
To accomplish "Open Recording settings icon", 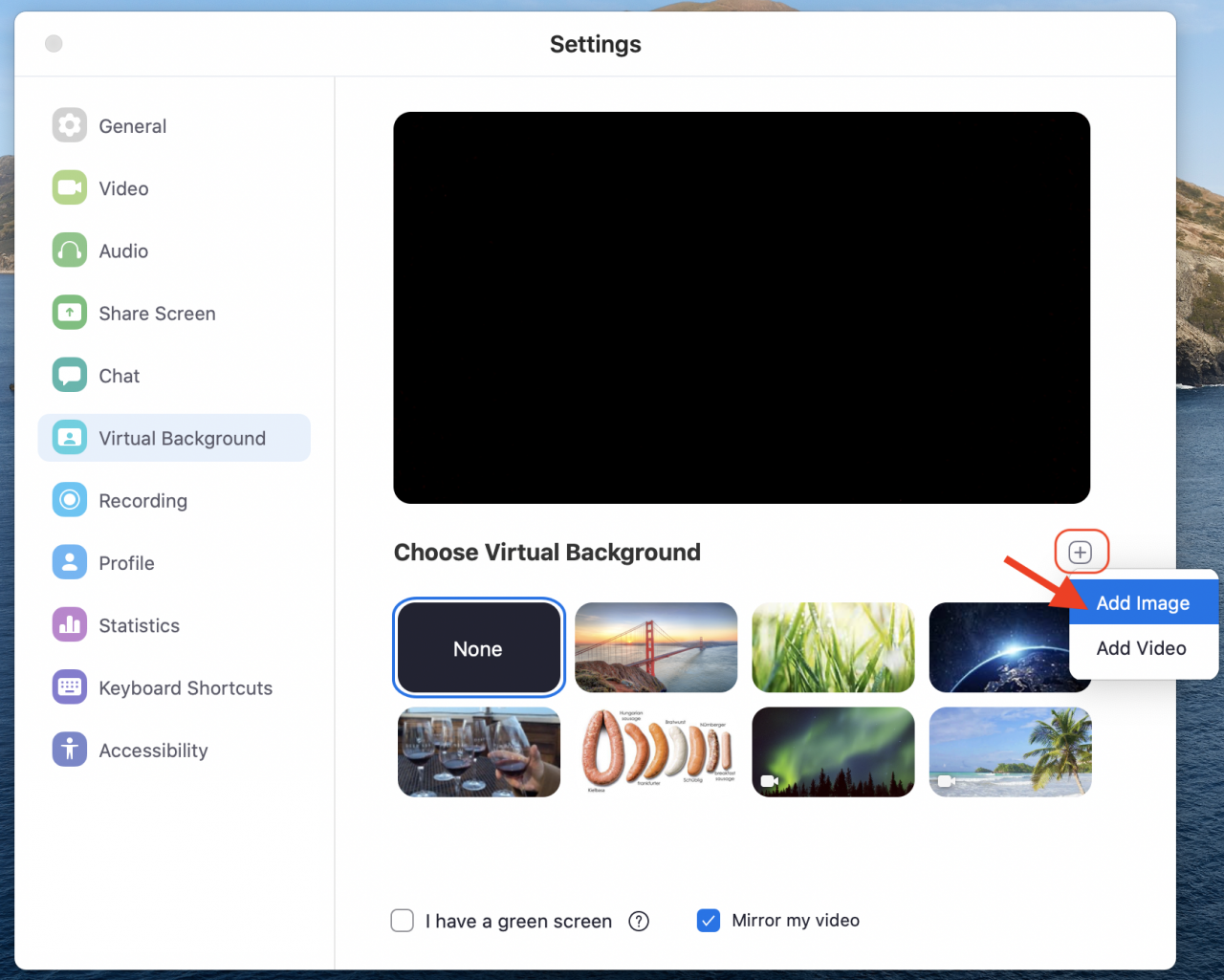I will 69,500.
